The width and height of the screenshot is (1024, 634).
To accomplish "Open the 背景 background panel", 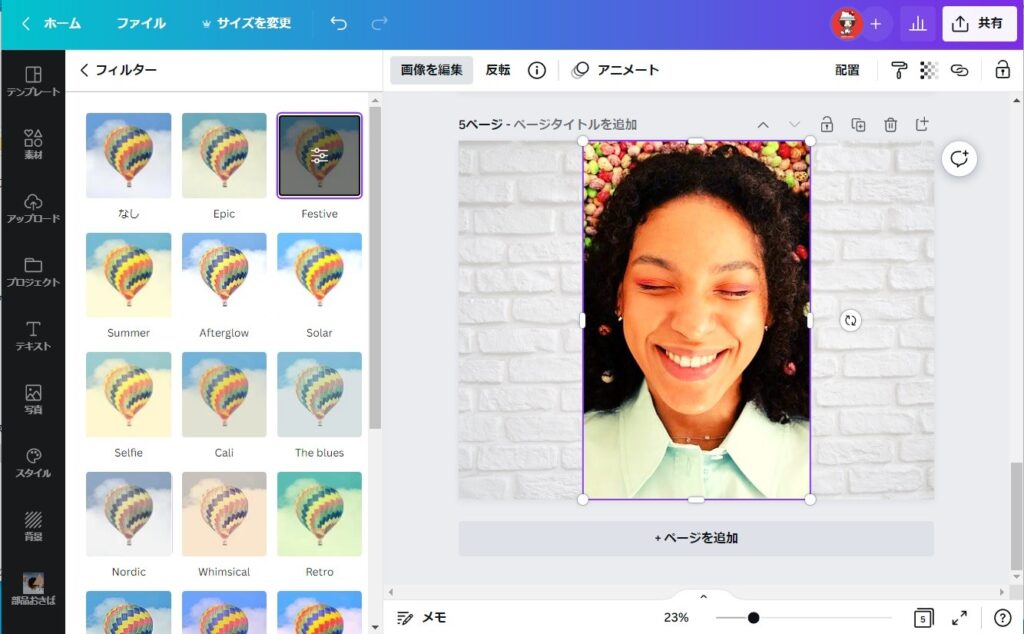I will coord(33,526).
